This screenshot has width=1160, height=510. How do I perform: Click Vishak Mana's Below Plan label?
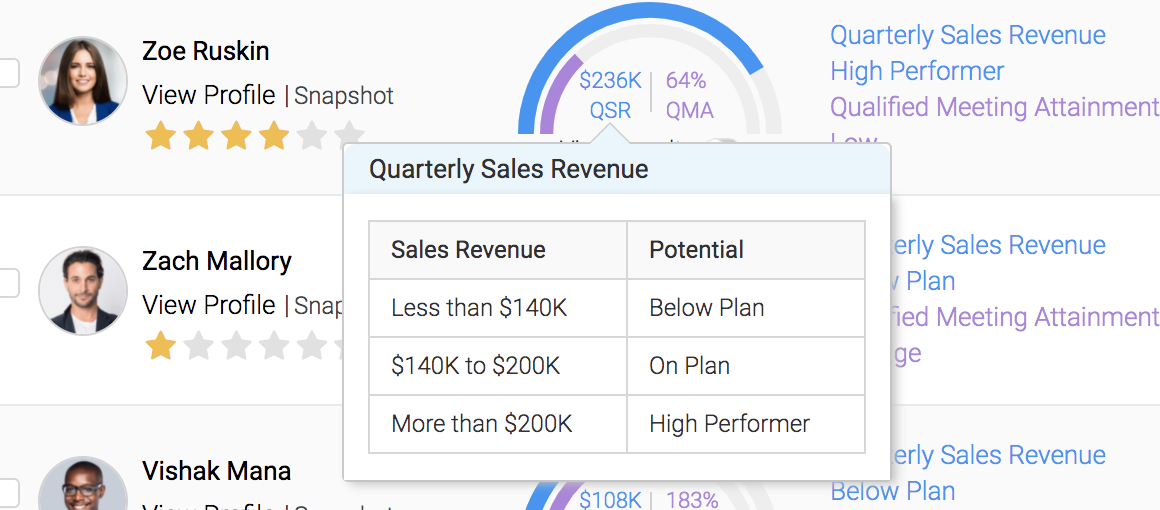[892, 491]
